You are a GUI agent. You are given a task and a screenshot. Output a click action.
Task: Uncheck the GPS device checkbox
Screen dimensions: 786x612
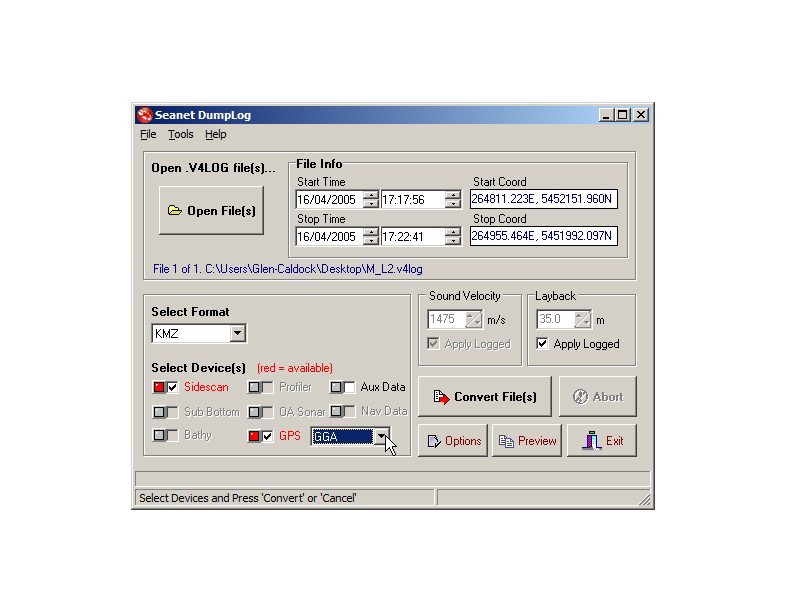pyautogui.click(x=267, y=436)
